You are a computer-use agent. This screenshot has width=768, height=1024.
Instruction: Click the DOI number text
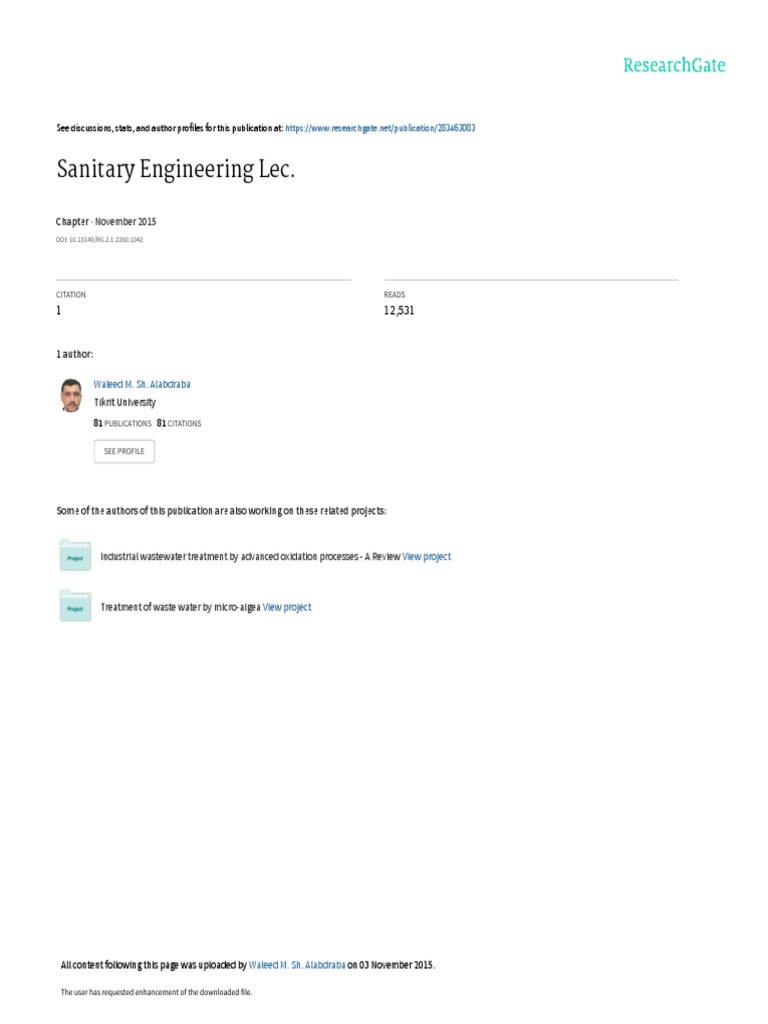tap(99, 240)
